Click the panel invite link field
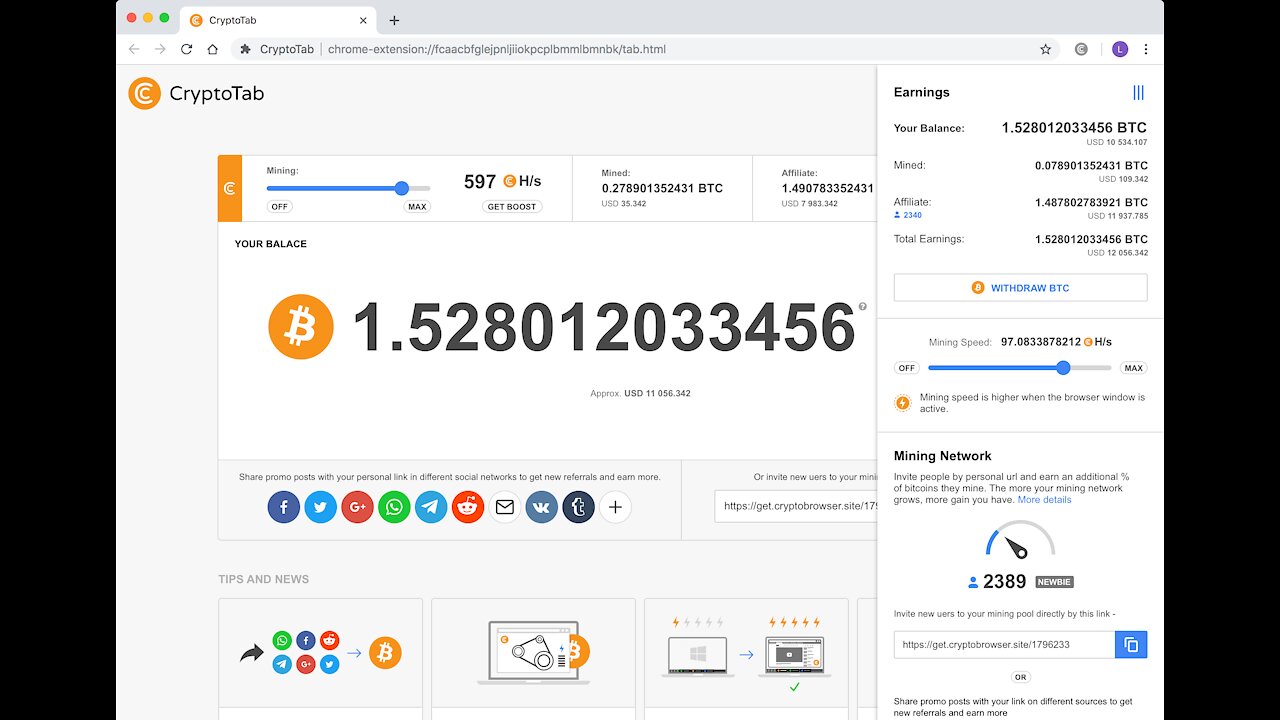 [x=1004, y=645]
